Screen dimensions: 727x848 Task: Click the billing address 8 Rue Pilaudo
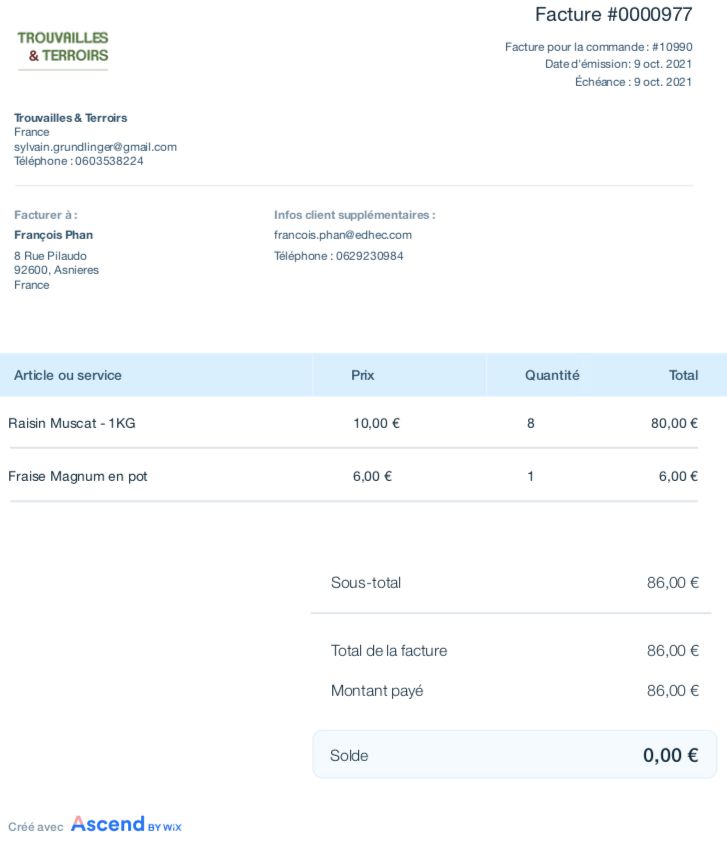click(x=50, y=256)
